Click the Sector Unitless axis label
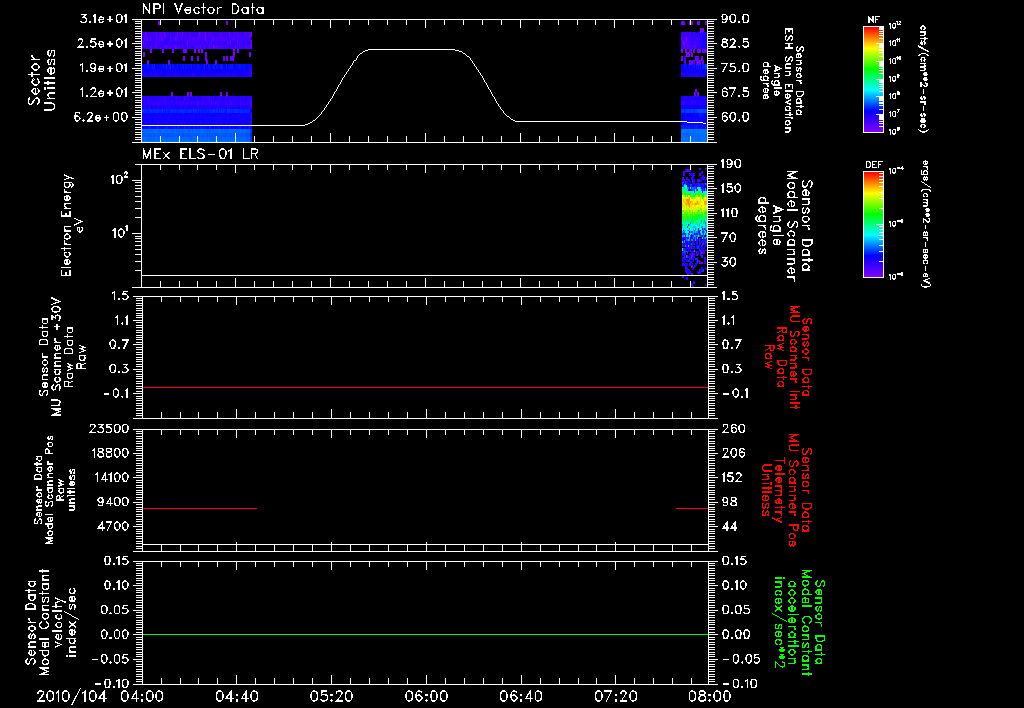 41,80
